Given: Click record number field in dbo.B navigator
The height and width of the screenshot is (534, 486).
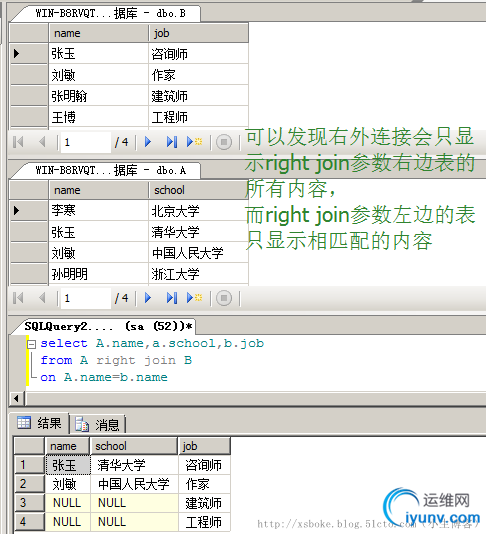Looking at the screenshot, I should click(86, 142).
